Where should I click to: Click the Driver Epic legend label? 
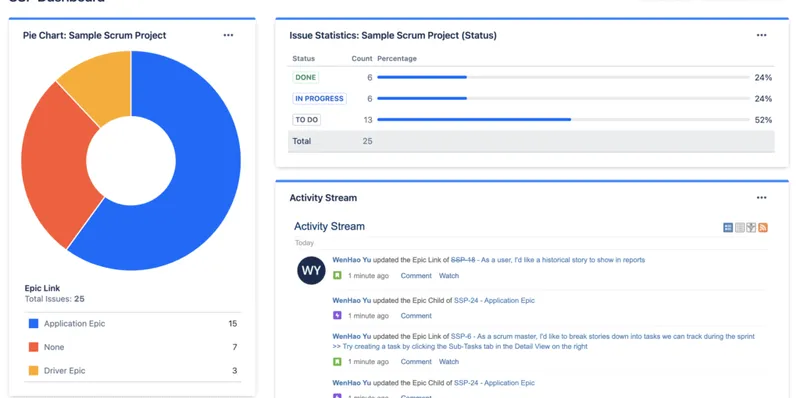(64, 370)
